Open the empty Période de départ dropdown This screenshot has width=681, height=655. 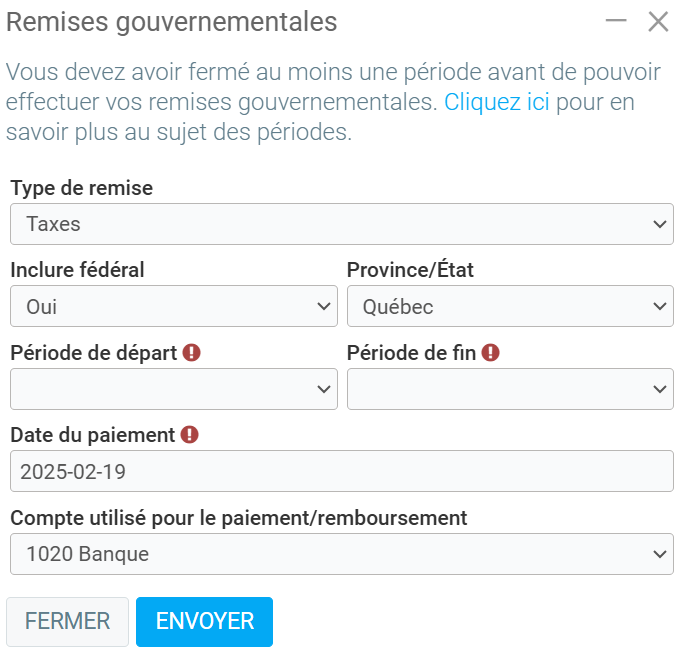click(x=174, y=388)
